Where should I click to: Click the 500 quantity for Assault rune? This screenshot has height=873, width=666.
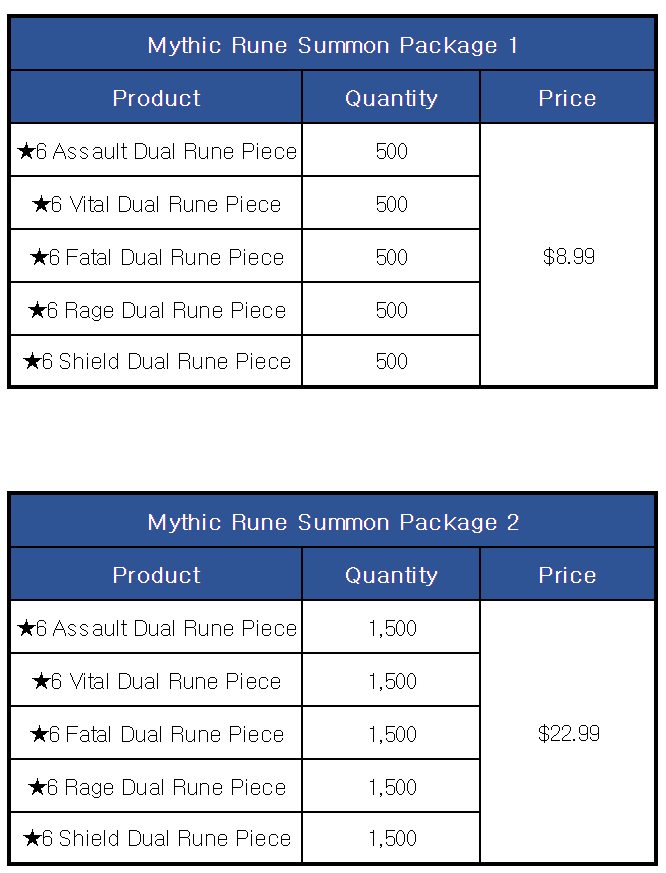(391, 151)
